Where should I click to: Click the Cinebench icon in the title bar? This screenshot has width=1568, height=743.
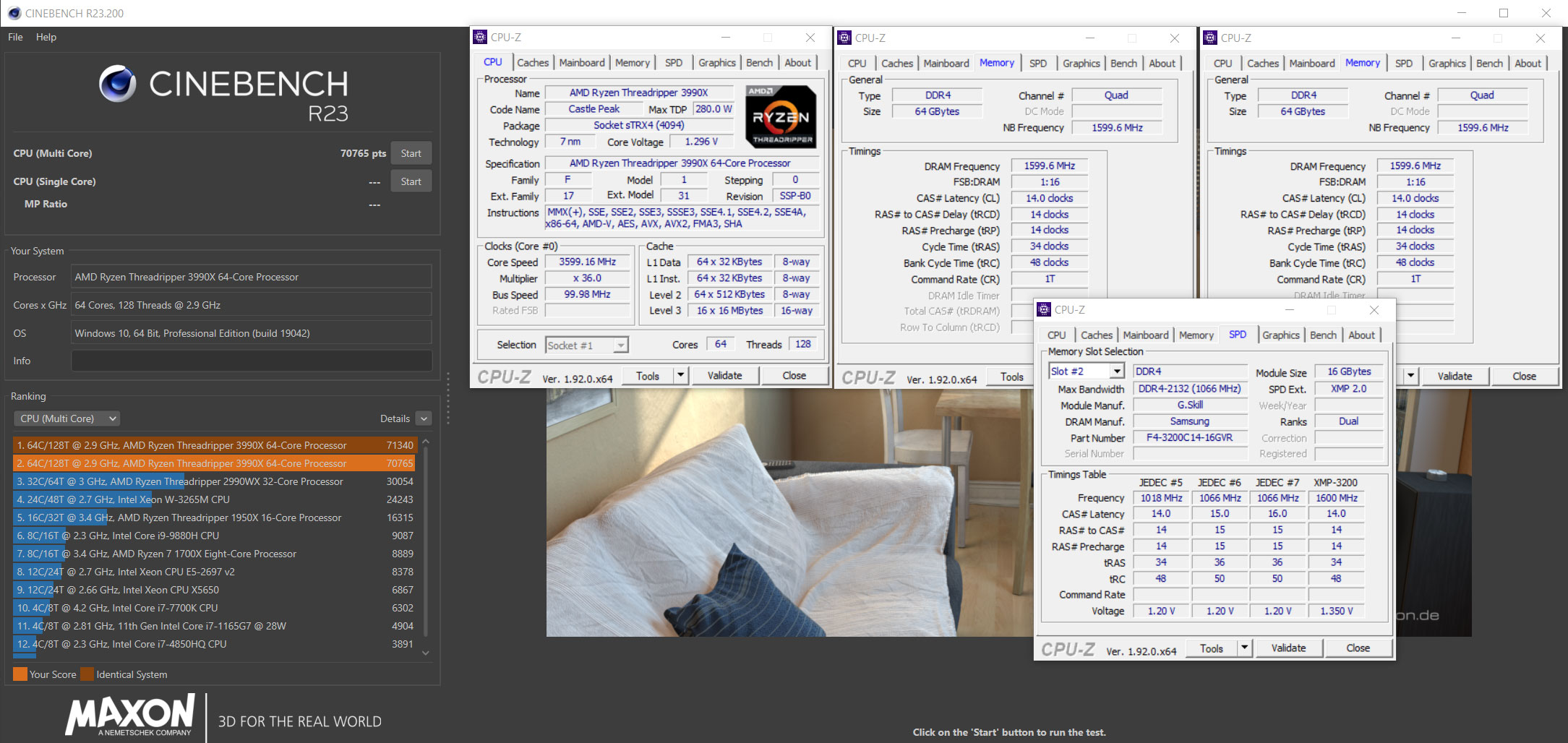tap(14, 13)
